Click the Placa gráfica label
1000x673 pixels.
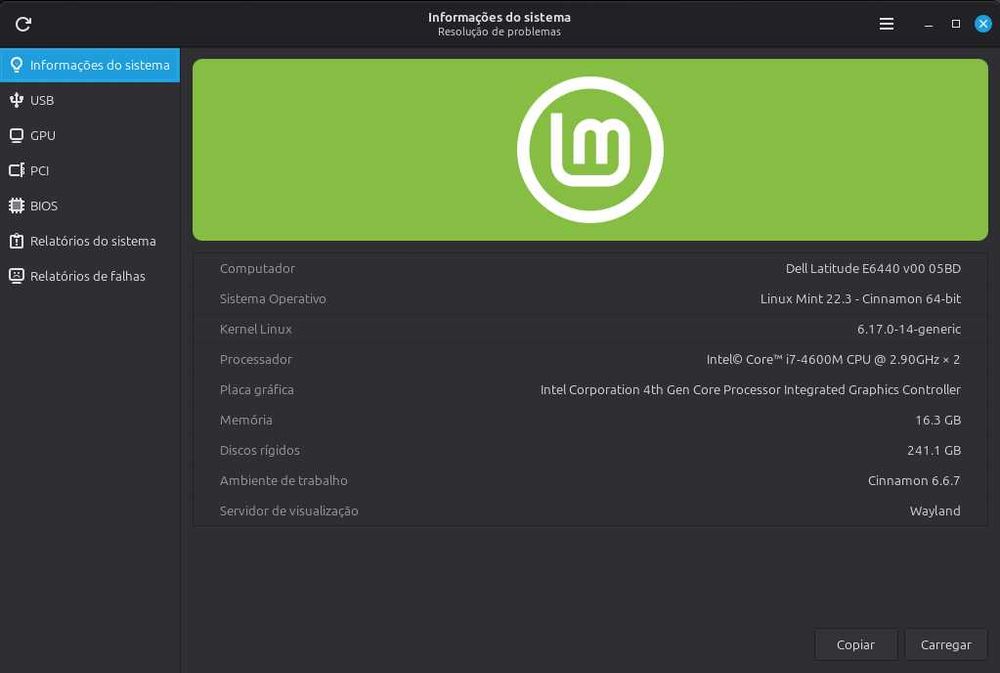coord(256,390)
